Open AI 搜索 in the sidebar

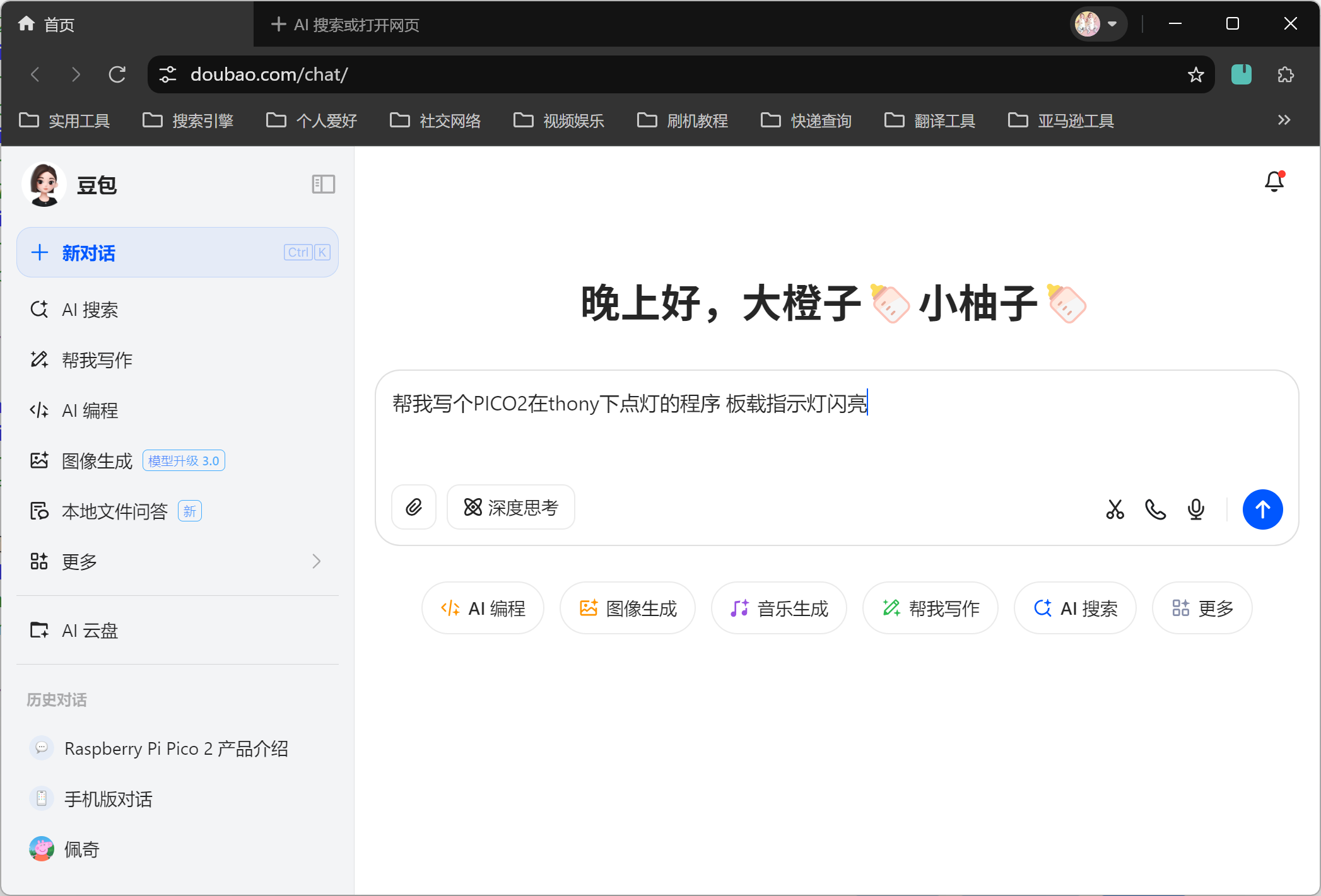(177, 310)
